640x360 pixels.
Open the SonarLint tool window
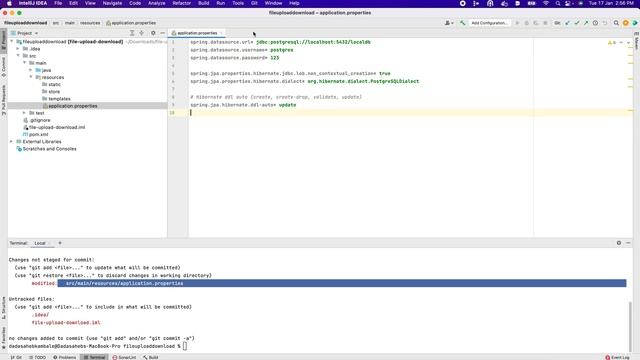pyautogui.click(x=124, y=357)
